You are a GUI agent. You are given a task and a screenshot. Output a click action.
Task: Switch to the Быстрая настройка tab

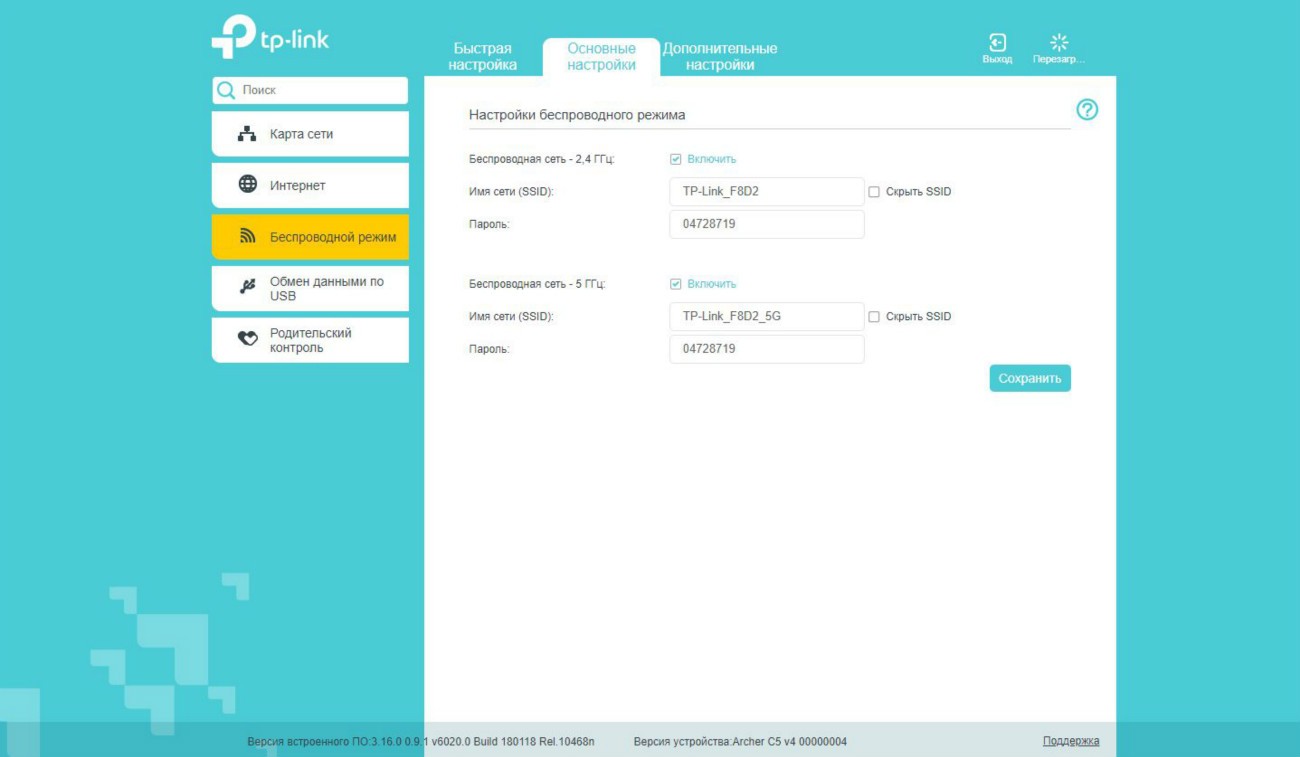click(x=483, y=56)
